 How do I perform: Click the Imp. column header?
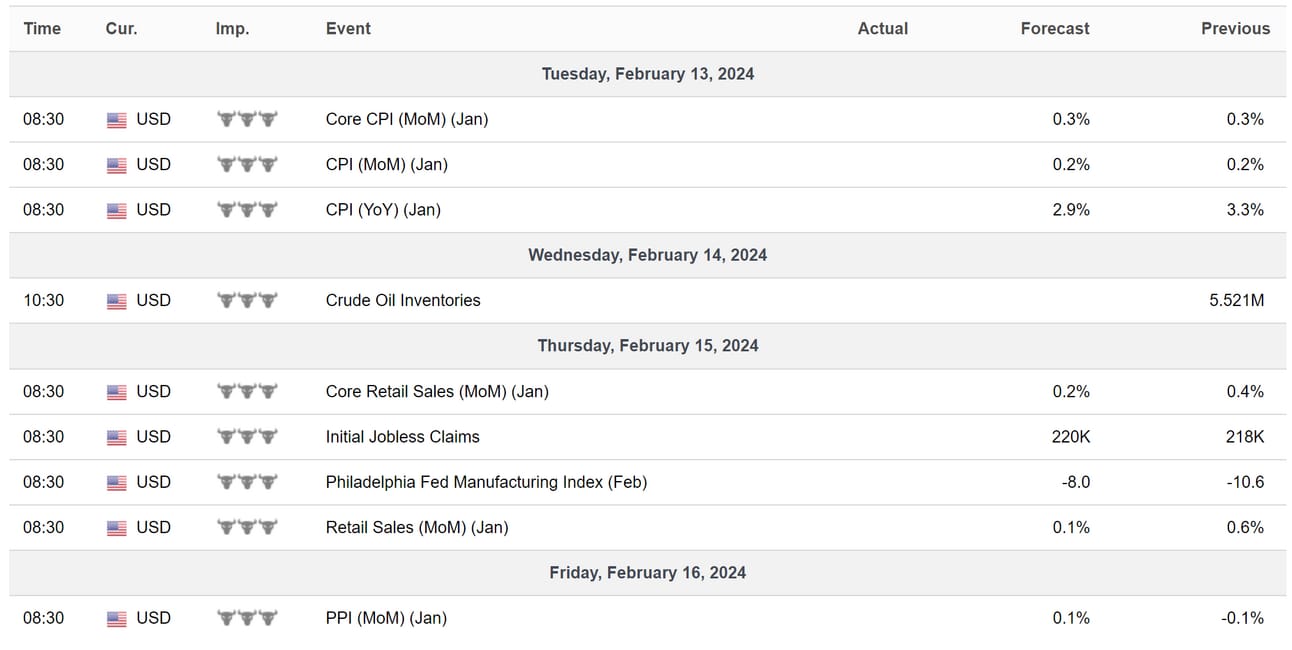(x=231, y=29)
